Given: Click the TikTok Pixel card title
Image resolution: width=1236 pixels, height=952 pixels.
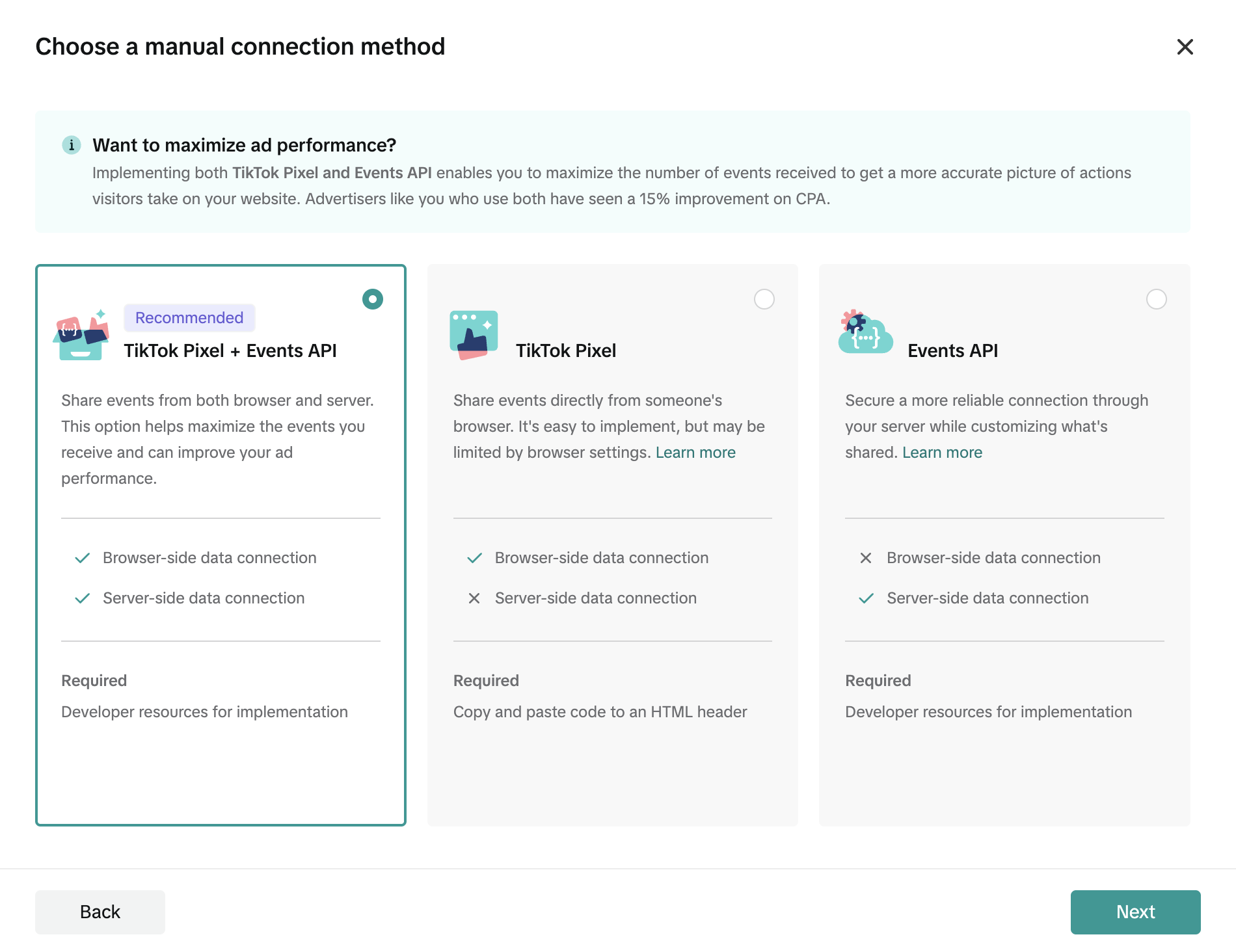Looking at the screenshot, I should point(565,351).
